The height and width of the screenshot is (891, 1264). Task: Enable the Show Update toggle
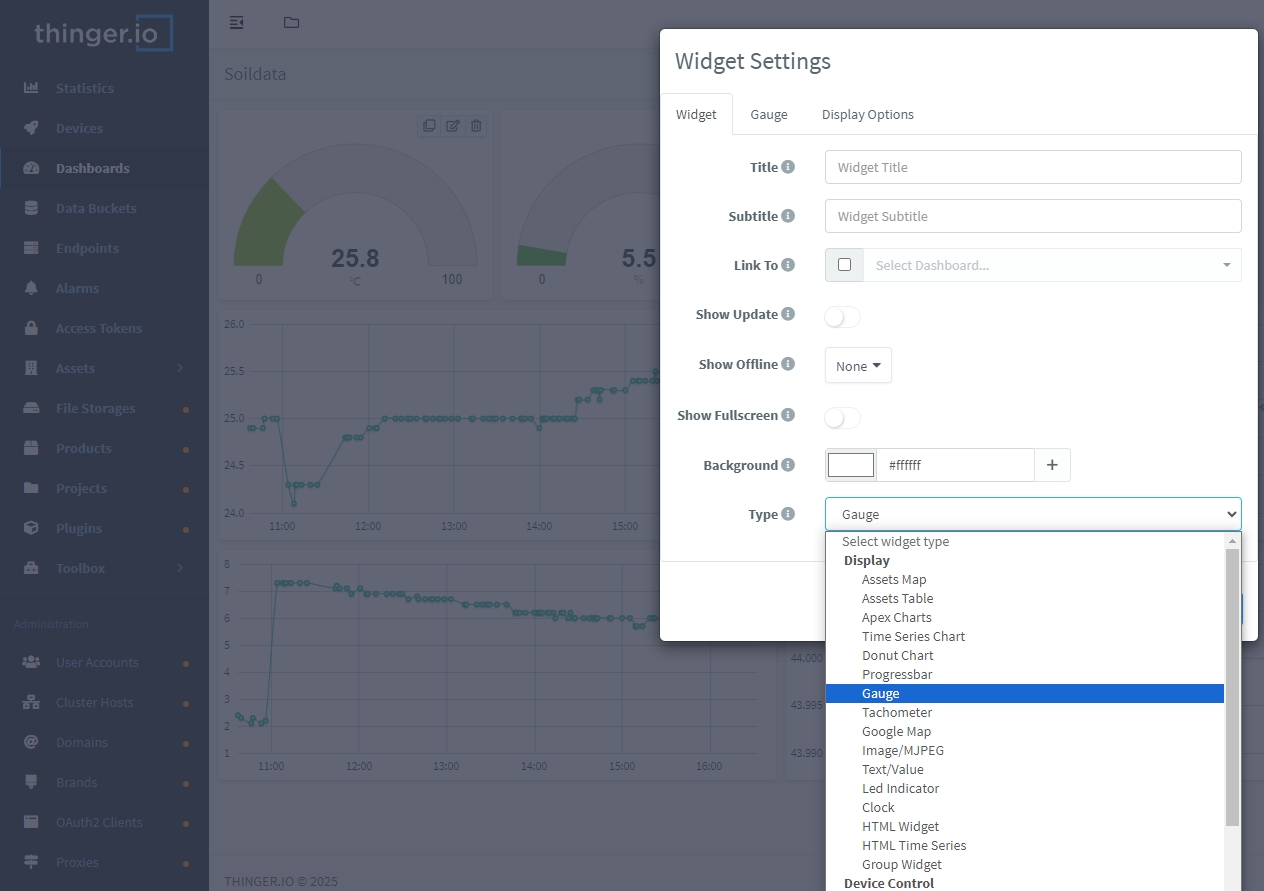point(841,316)
